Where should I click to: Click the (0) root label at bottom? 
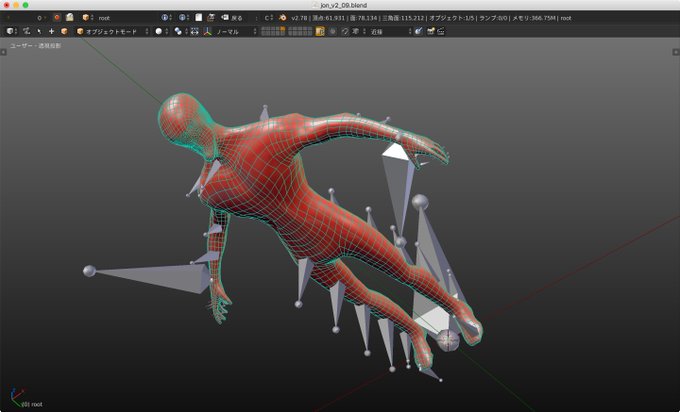click(32, 404)
